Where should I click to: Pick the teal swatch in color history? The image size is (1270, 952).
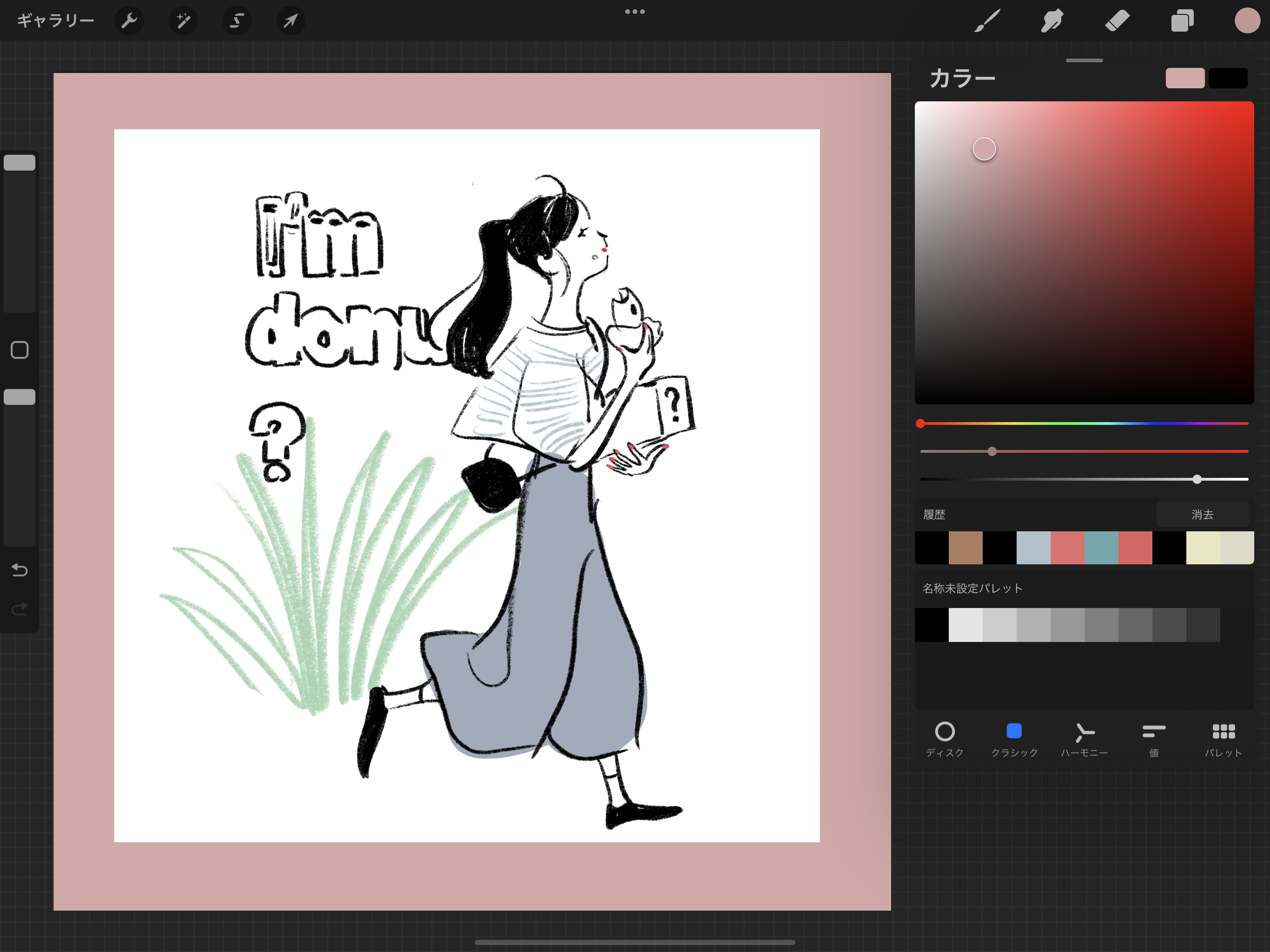click(1101, 548)
